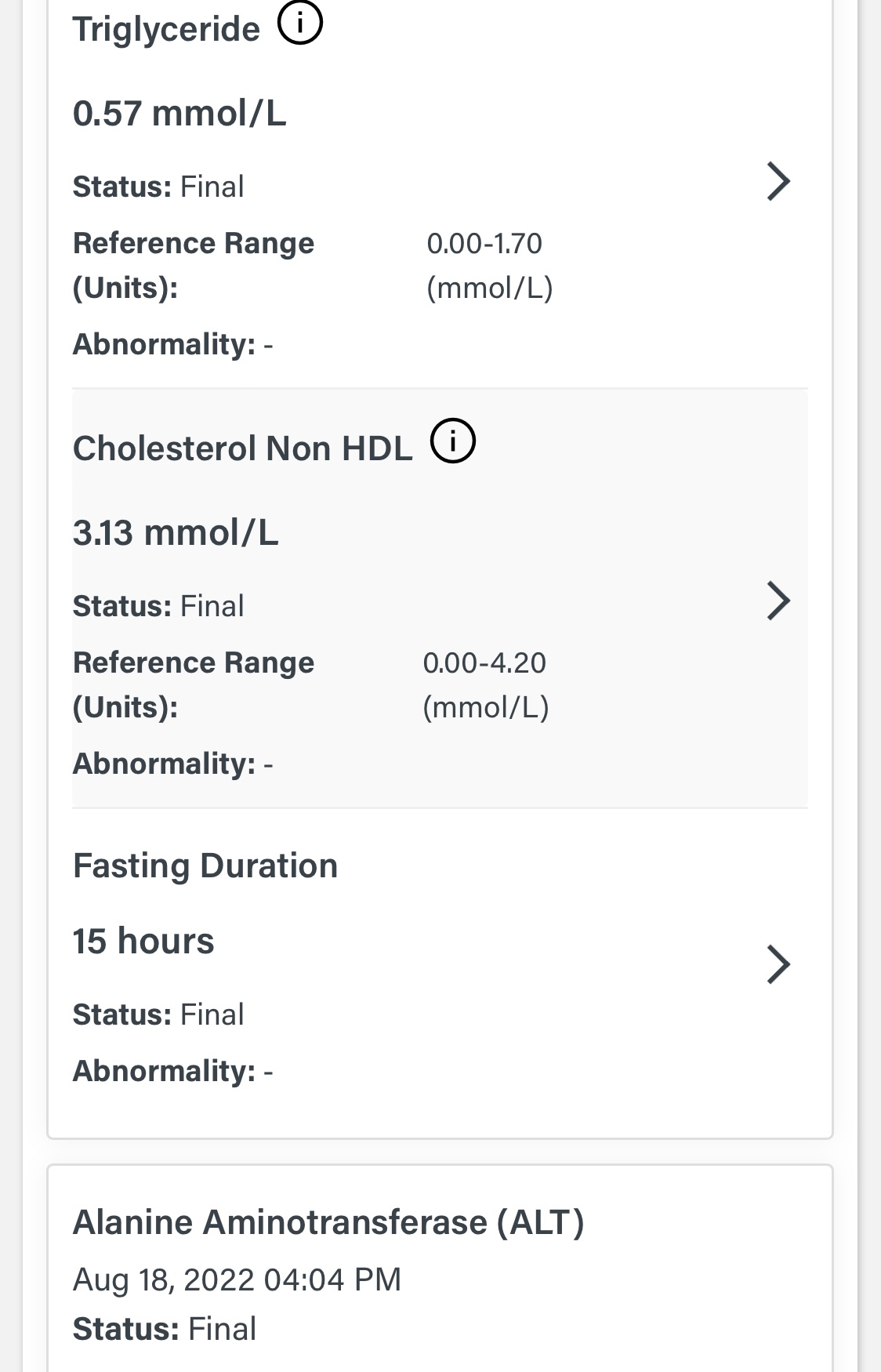Expand Fasting Duration result chevron

pos(778,964)
